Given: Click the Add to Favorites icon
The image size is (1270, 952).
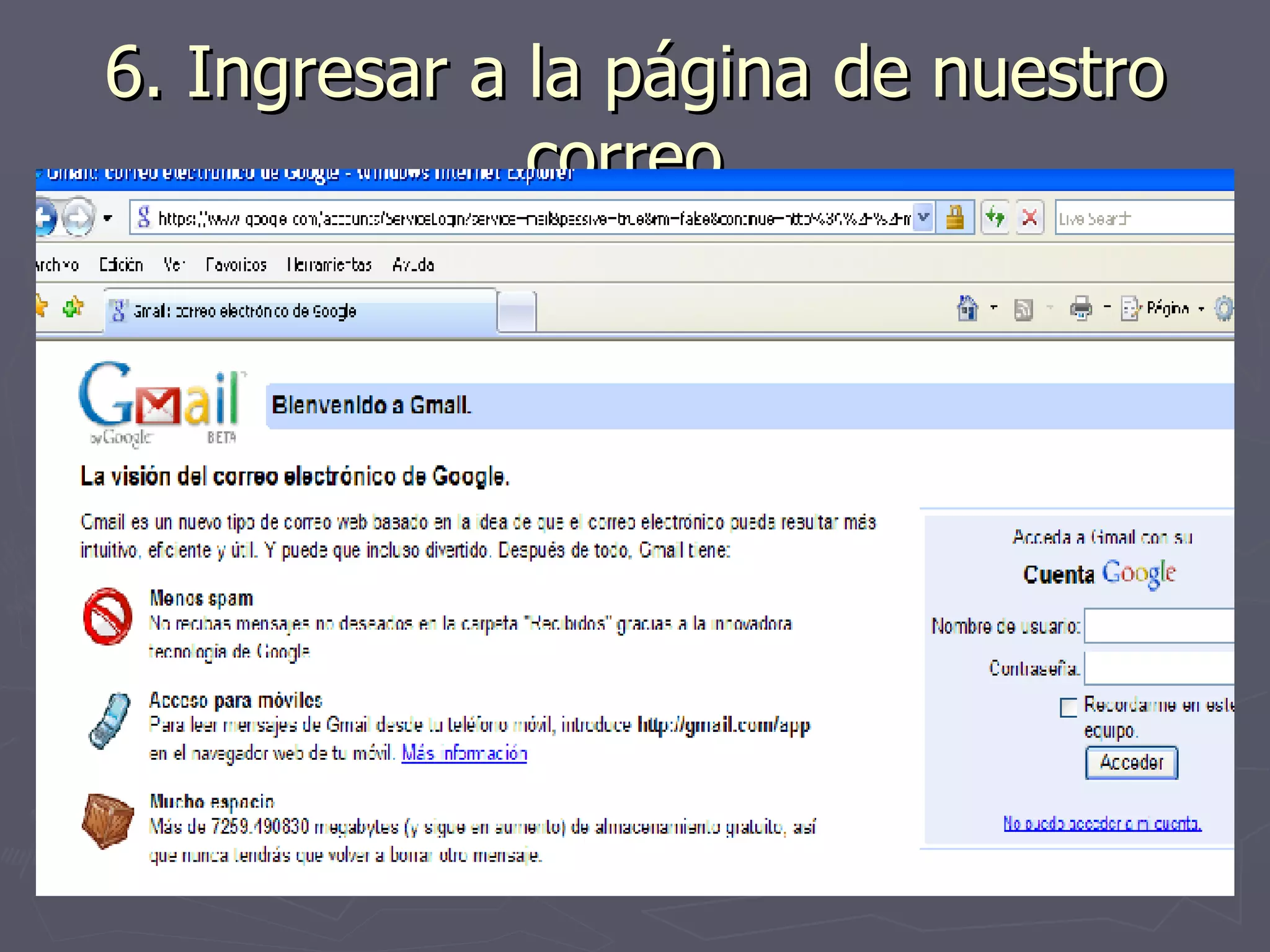Looking at the screenshot, I should [74, 307].
